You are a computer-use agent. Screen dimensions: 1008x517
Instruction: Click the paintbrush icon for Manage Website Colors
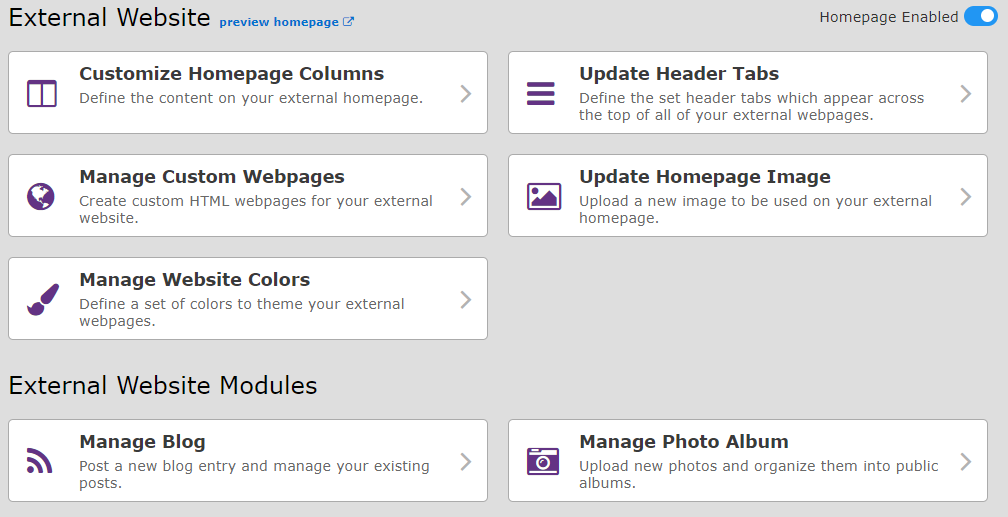point(42,300)
